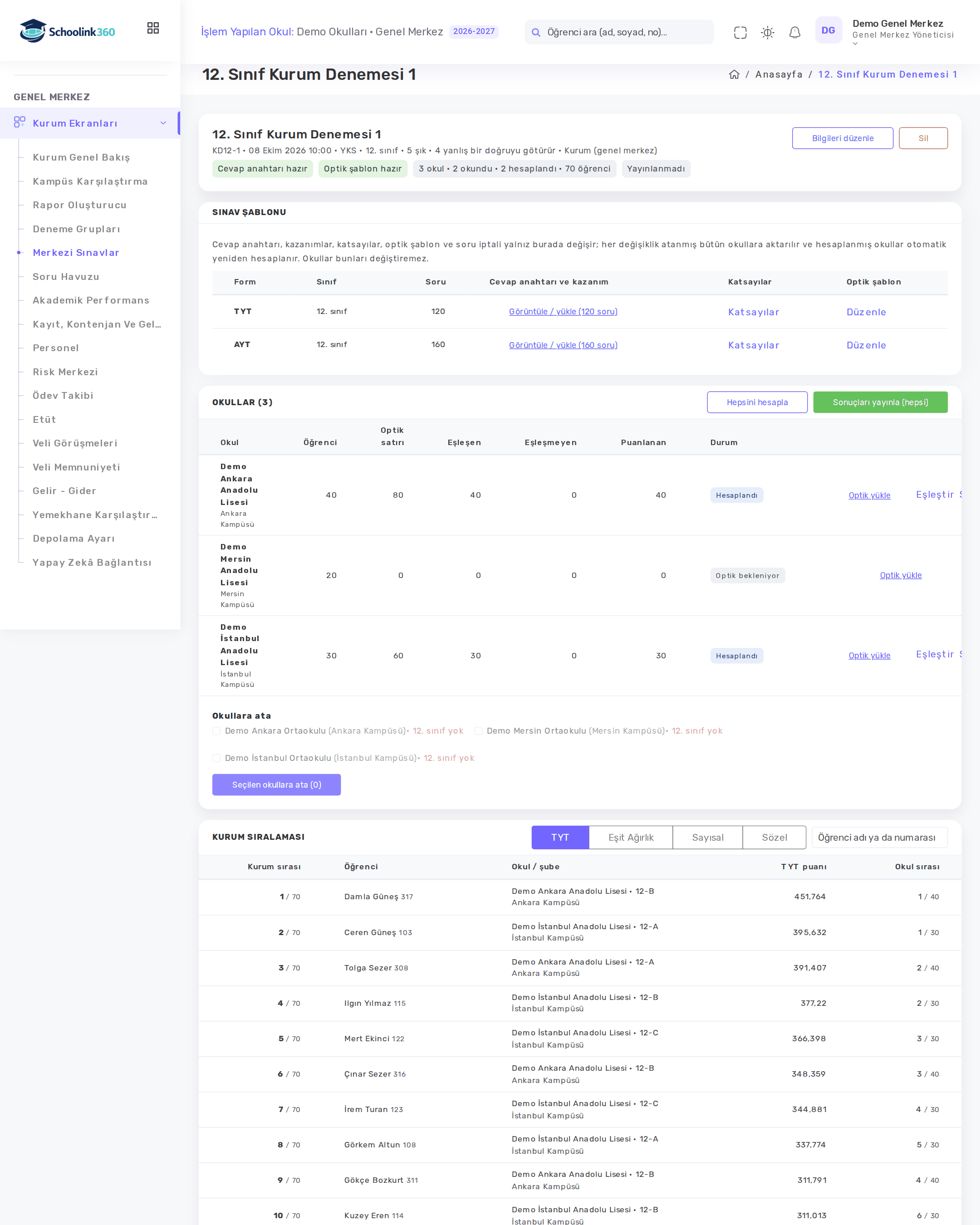Open Kampüs Karşılaştırma in sidebar
Screen dimensions: 980x1225
[90, 181]
